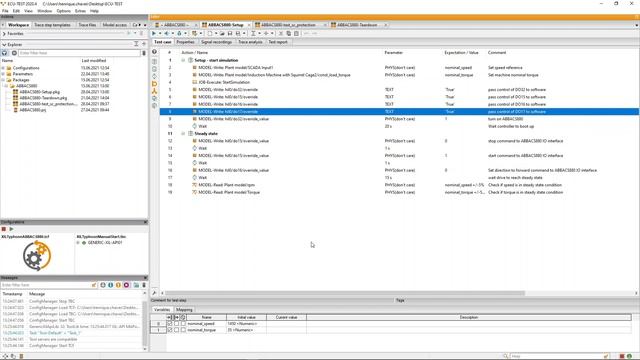Image resolution: width=640 pixels, height=360 pixels.
Task: Click the horizontal scrollbar under test steps
Action: pos(345,293)
